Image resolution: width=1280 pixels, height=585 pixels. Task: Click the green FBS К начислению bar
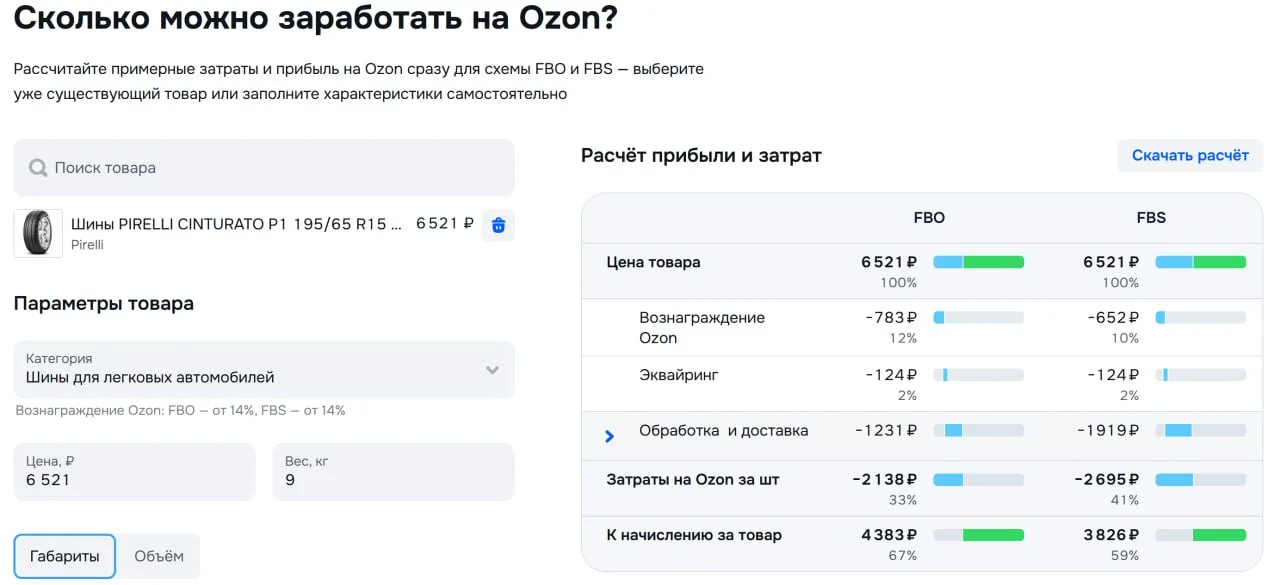[1199, 535]
